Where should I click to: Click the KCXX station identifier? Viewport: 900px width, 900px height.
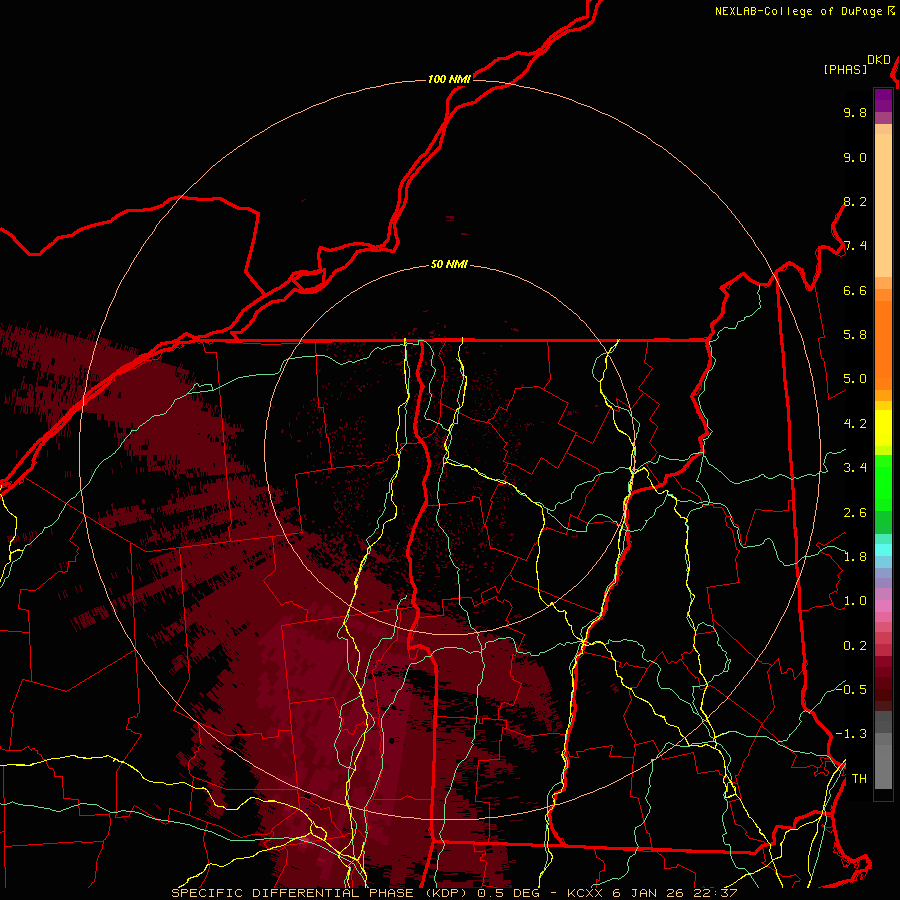[x=586, y=893]
